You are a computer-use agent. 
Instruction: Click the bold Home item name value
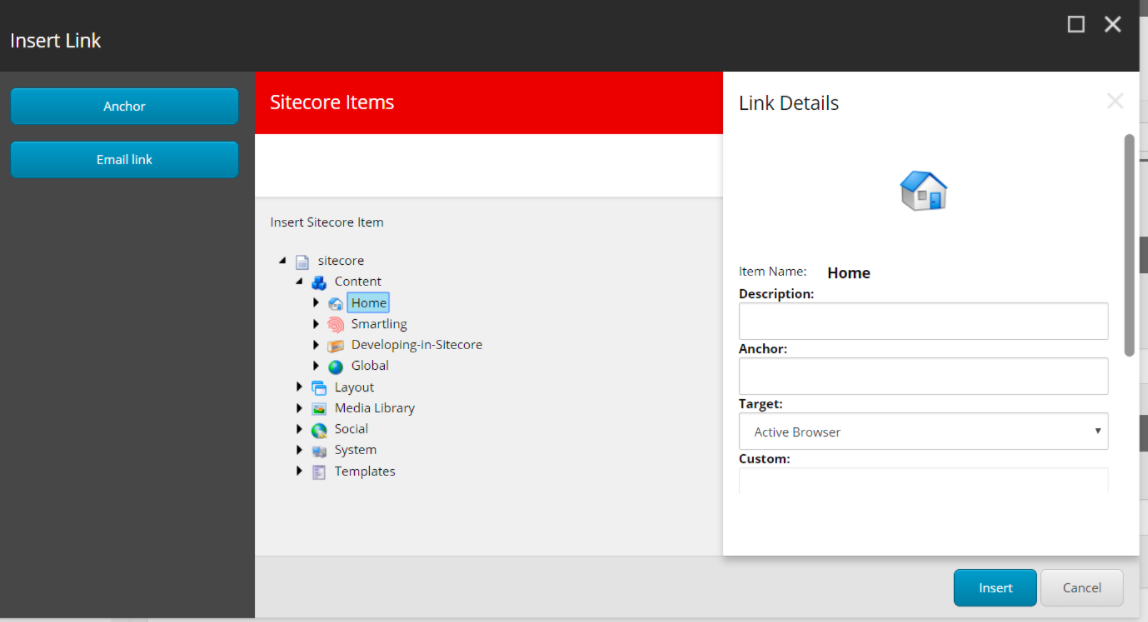coord(849,273)
